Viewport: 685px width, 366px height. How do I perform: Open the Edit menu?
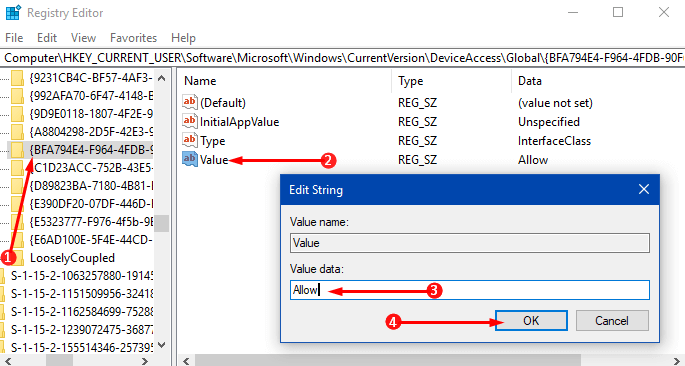click(47, 38)
